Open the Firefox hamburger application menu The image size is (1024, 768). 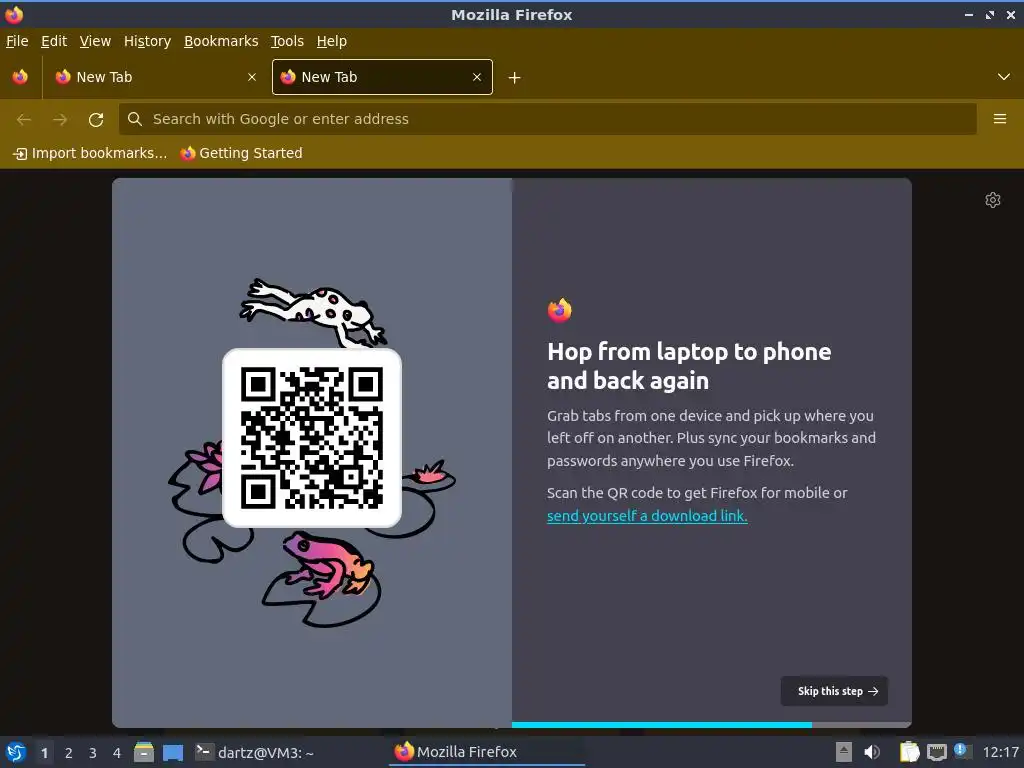[x=999, y=119]
